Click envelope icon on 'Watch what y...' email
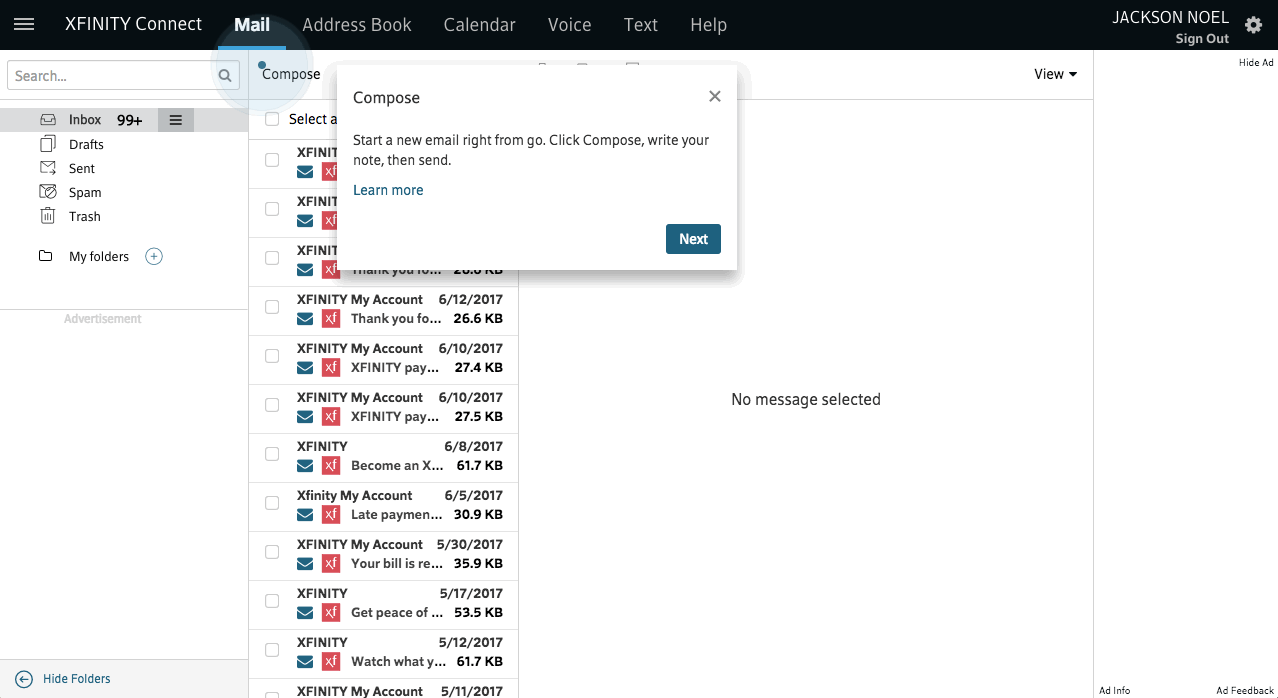1278x698 pixels. tap(306, 662)
